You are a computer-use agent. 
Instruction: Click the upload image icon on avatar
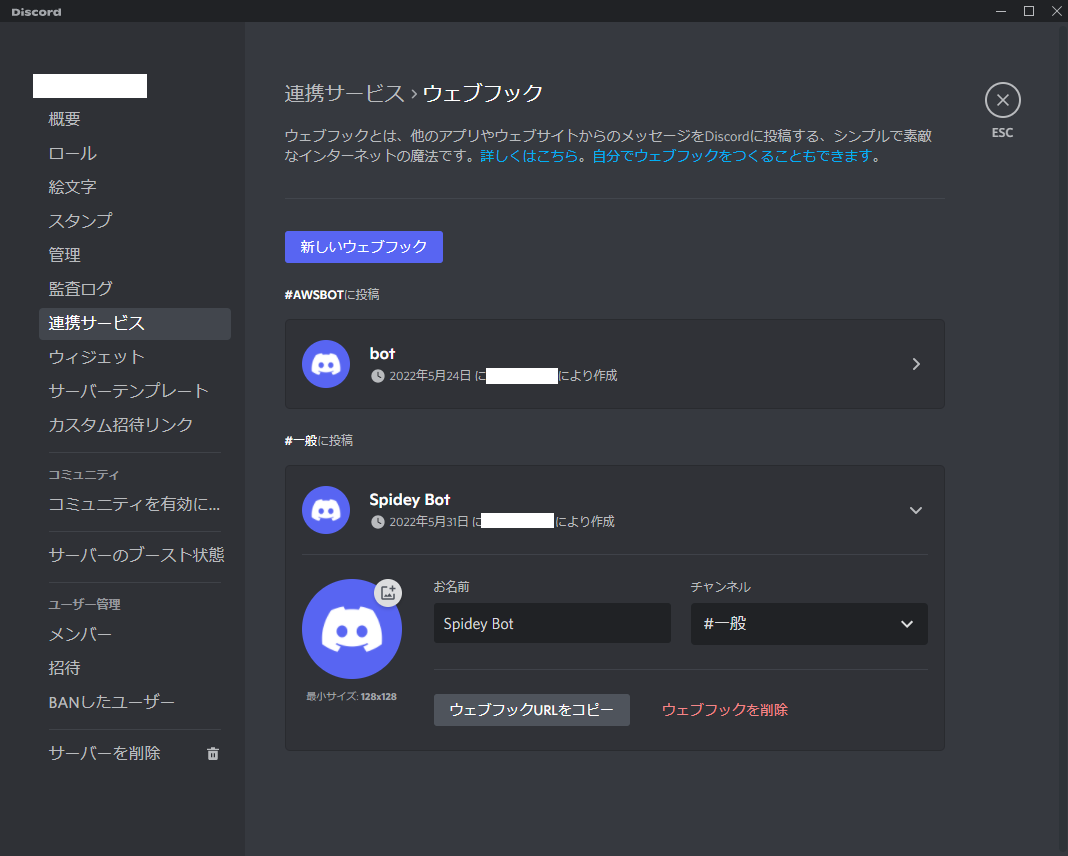(388, 592)
